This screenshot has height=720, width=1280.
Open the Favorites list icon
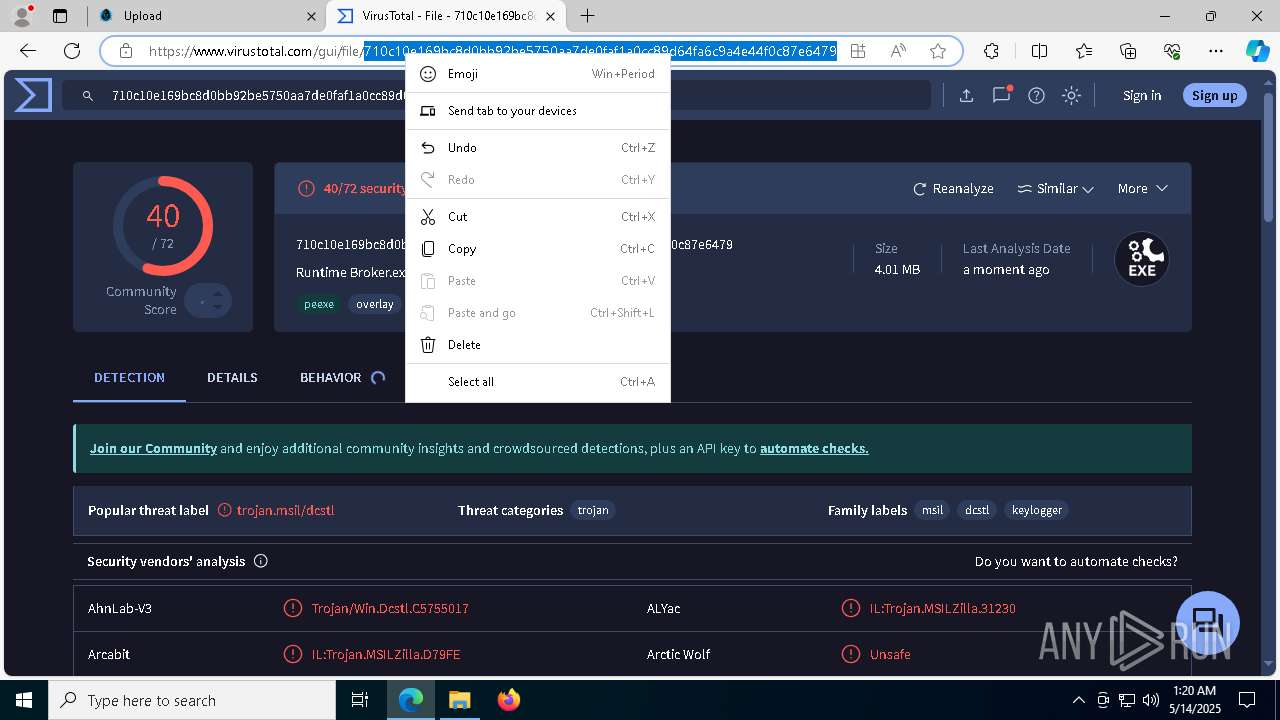pos(1084,51)
